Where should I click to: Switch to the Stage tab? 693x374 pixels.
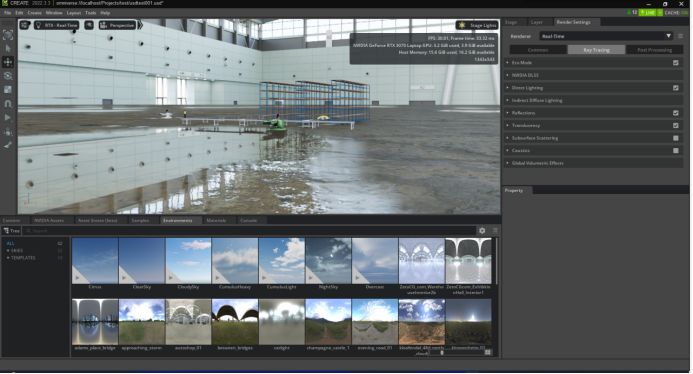(511, 22)
